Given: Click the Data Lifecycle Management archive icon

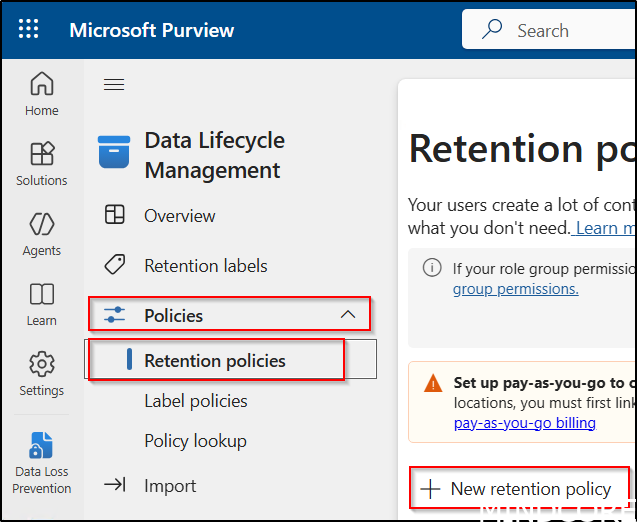Looking at the screenshot, I should click(114, 154).
